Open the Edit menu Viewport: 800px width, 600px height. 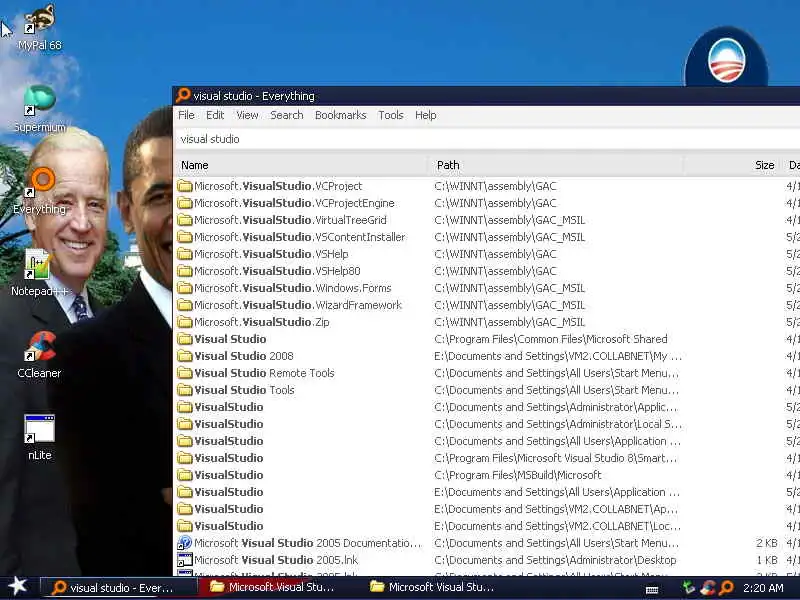click(215, 115)
